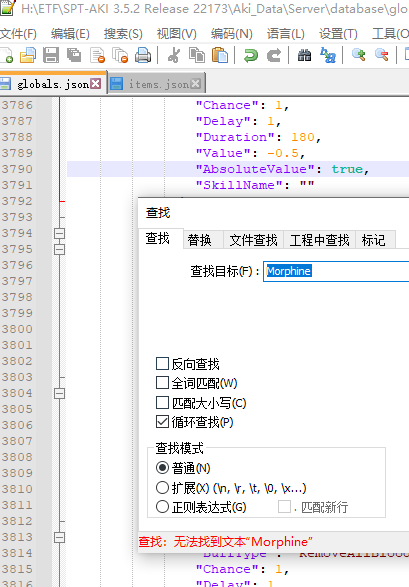Click the "Duration": 180 code line

click(x=258, y=137)
